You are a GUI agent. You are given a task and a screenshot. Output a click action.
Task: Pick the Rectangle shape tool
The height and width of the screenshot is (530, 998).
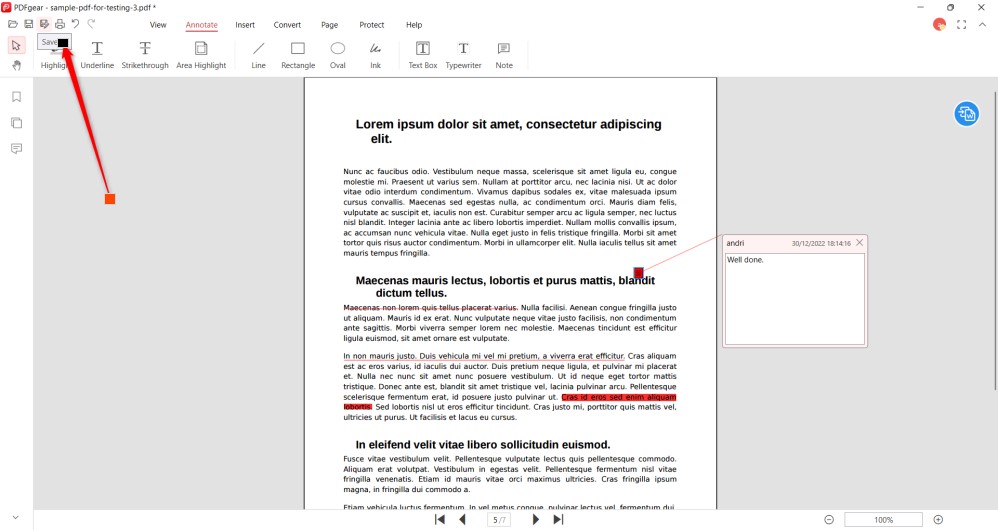298,55
